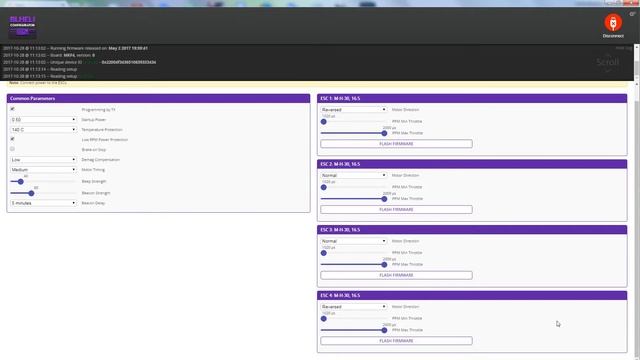Click ESC 3 PPM Min Throttle slider handle
This screenshot has height=360, width=640.
324,253
